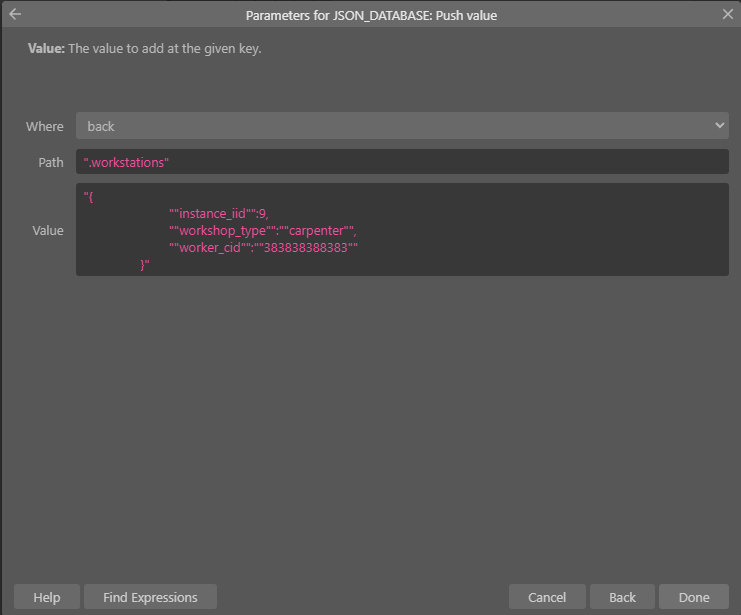Cancel the parameter editing
This screenshot has width=741, height=615.
(547, 597)
